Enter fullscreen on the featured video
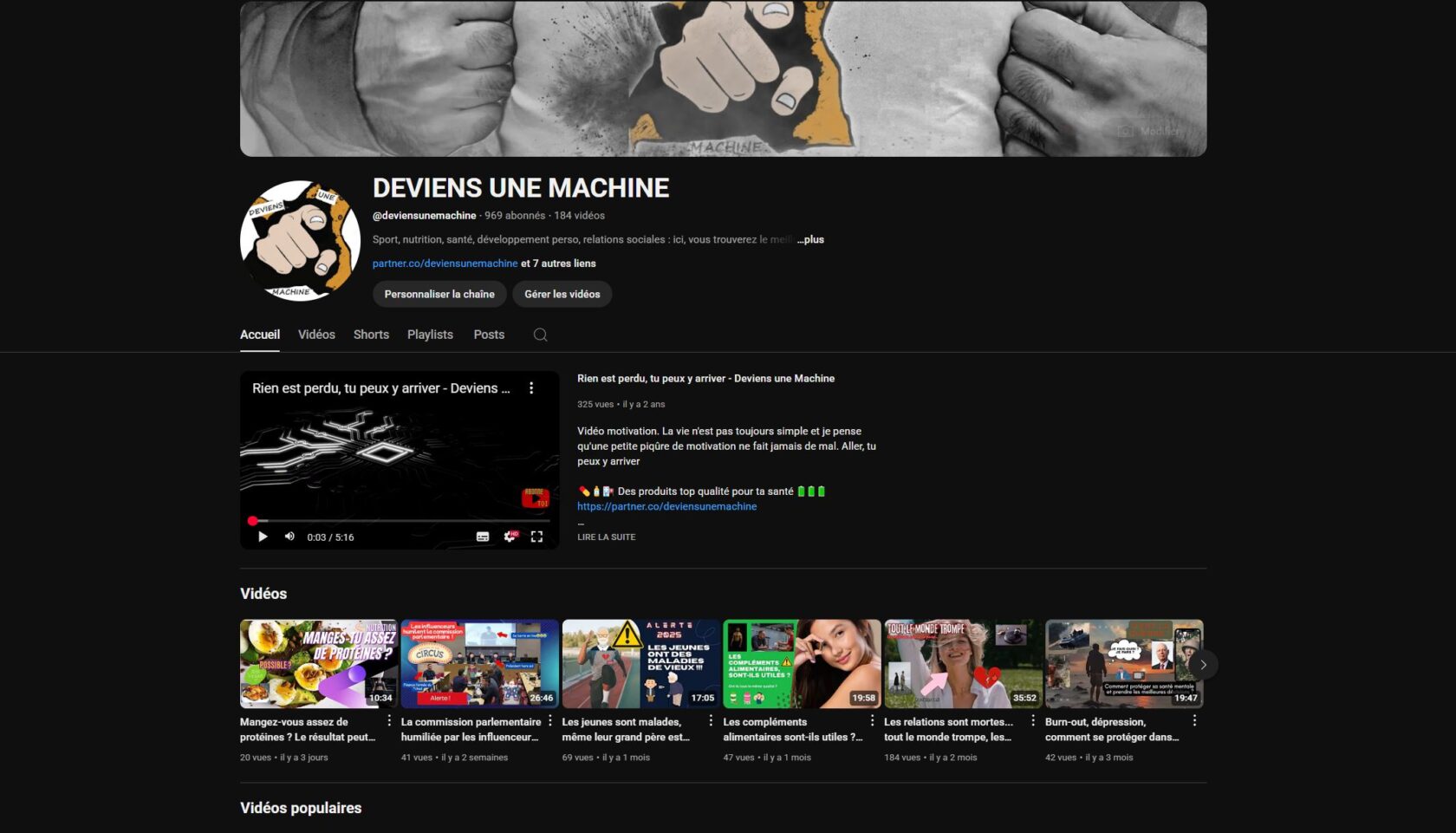 tap(536, 537)
